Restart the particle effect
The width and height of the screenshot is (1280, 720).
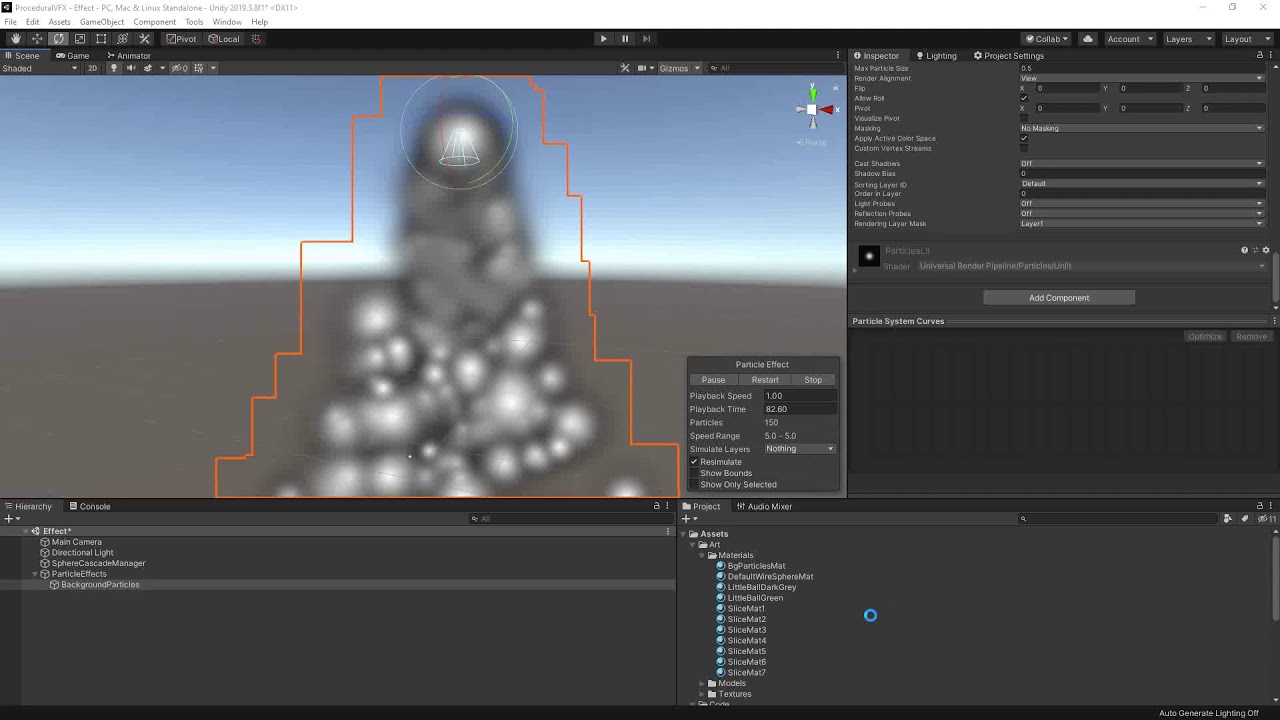[x=765, y=380]
